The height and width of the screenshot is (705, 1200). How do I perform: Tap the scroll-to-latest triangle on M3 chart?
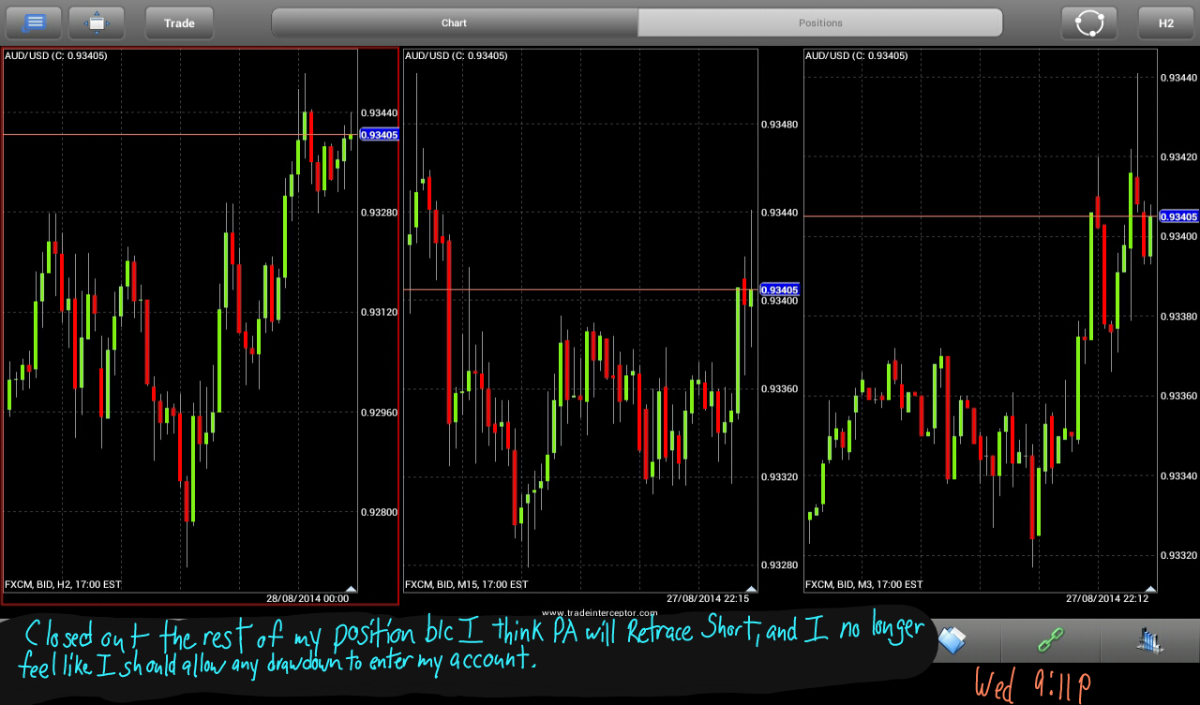[x=1150, y=589]
